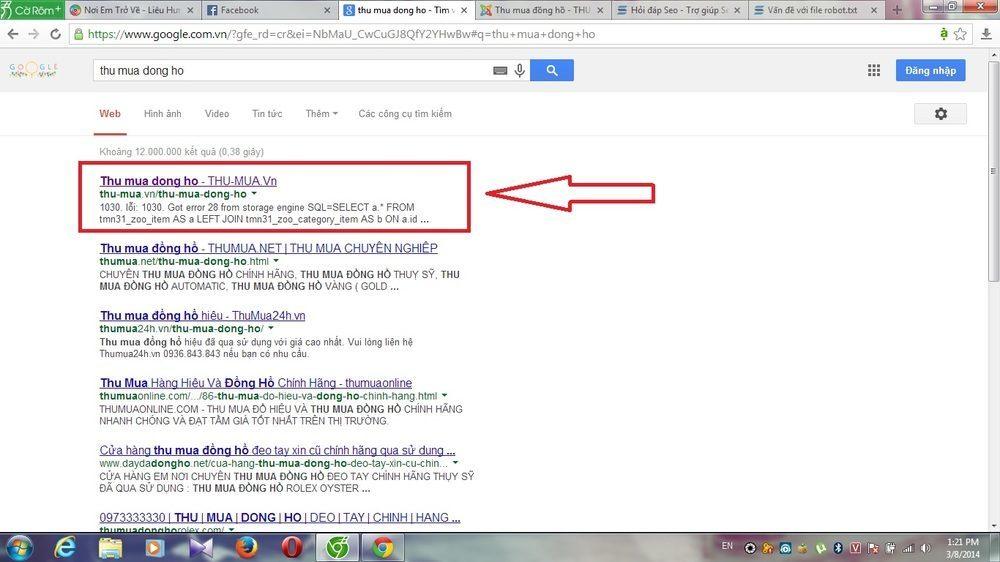Click the Cờ Rôm+ browser logo button
Screen dimensions: 1000x562
32,10
